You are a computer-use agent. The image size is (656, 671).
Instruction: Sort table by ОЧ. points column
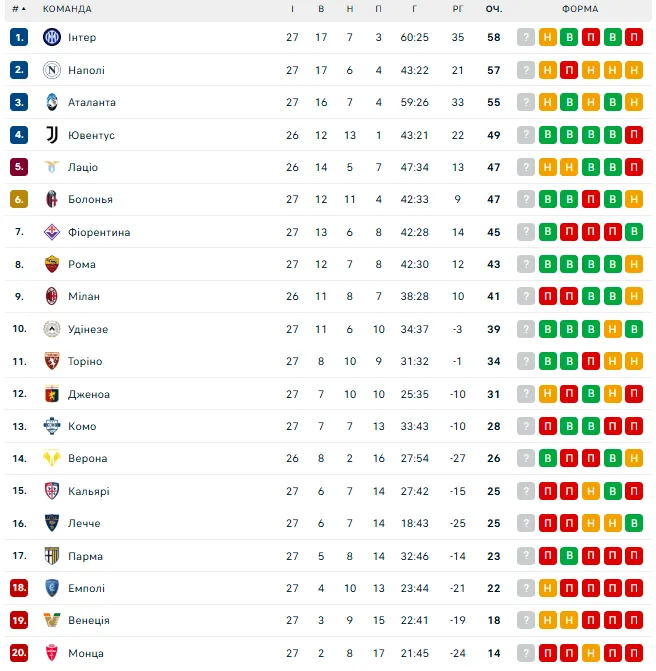[x=494, y=9]
